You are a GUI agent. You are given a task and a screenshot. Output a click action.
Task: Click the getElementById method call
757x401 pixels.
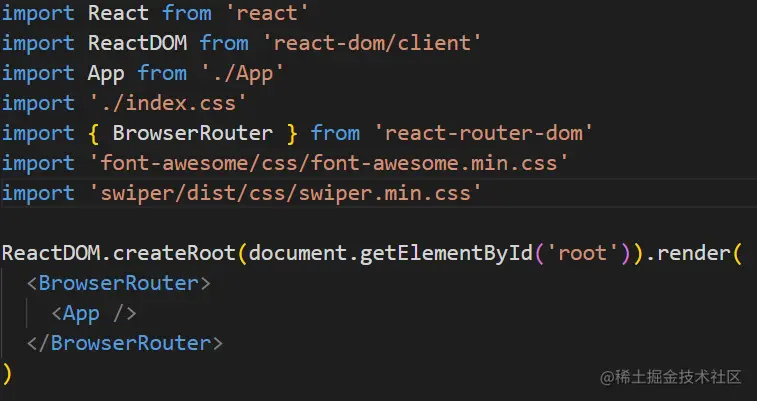tap(446, 253)
